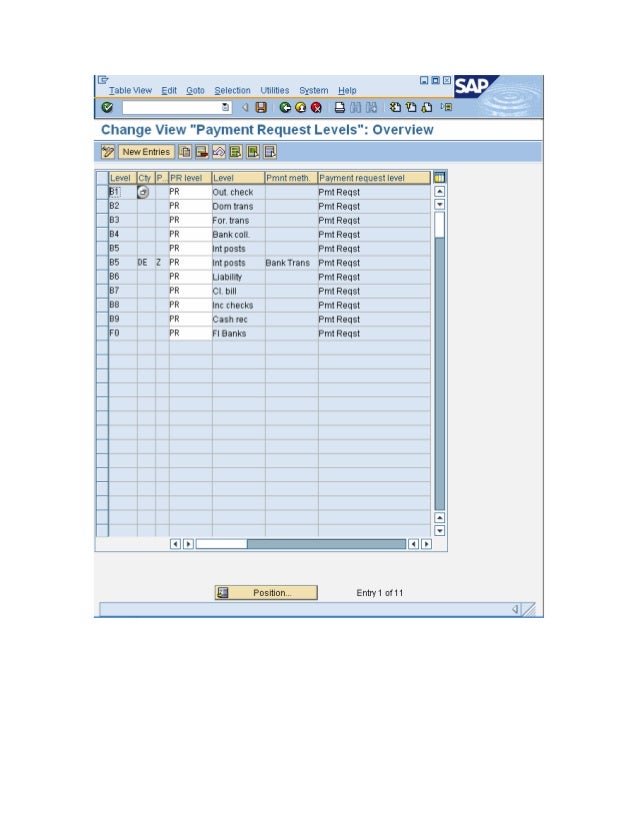
Task: Click the FI Banks cell
Action: 238,333
